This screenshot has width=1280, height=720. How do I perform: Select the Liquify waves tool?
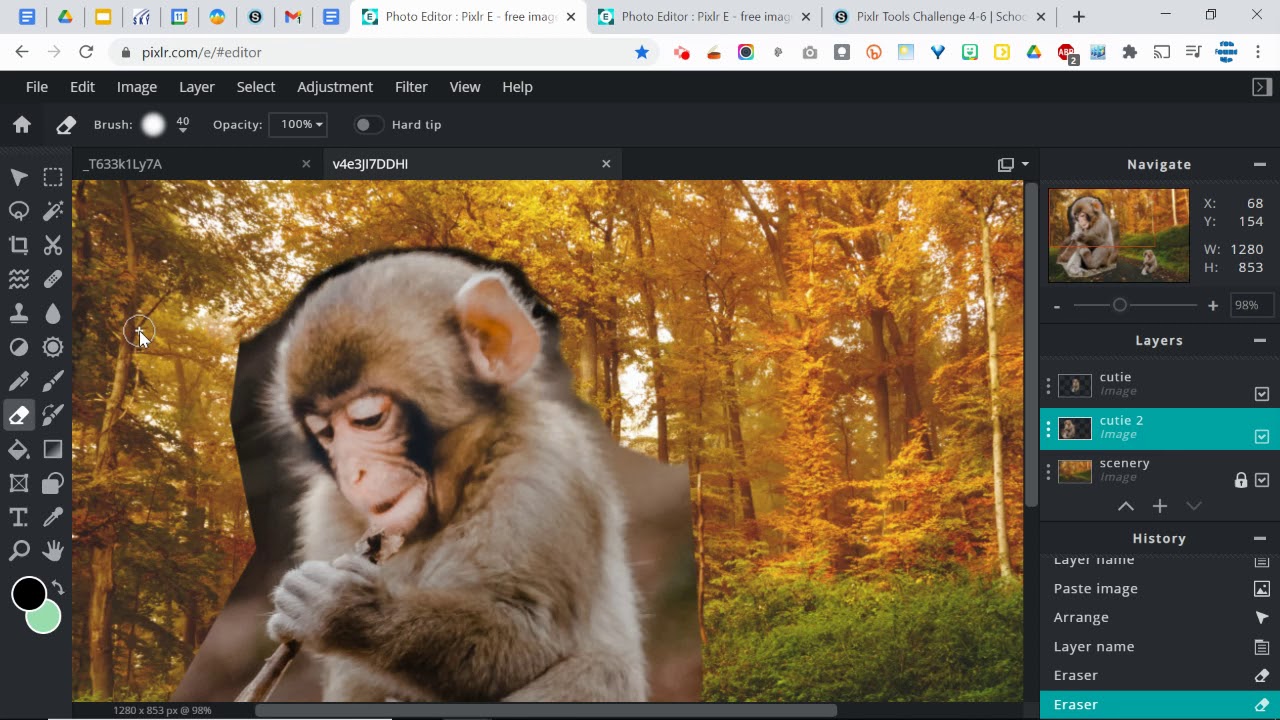pyautogui.click(x=19, y=279)
